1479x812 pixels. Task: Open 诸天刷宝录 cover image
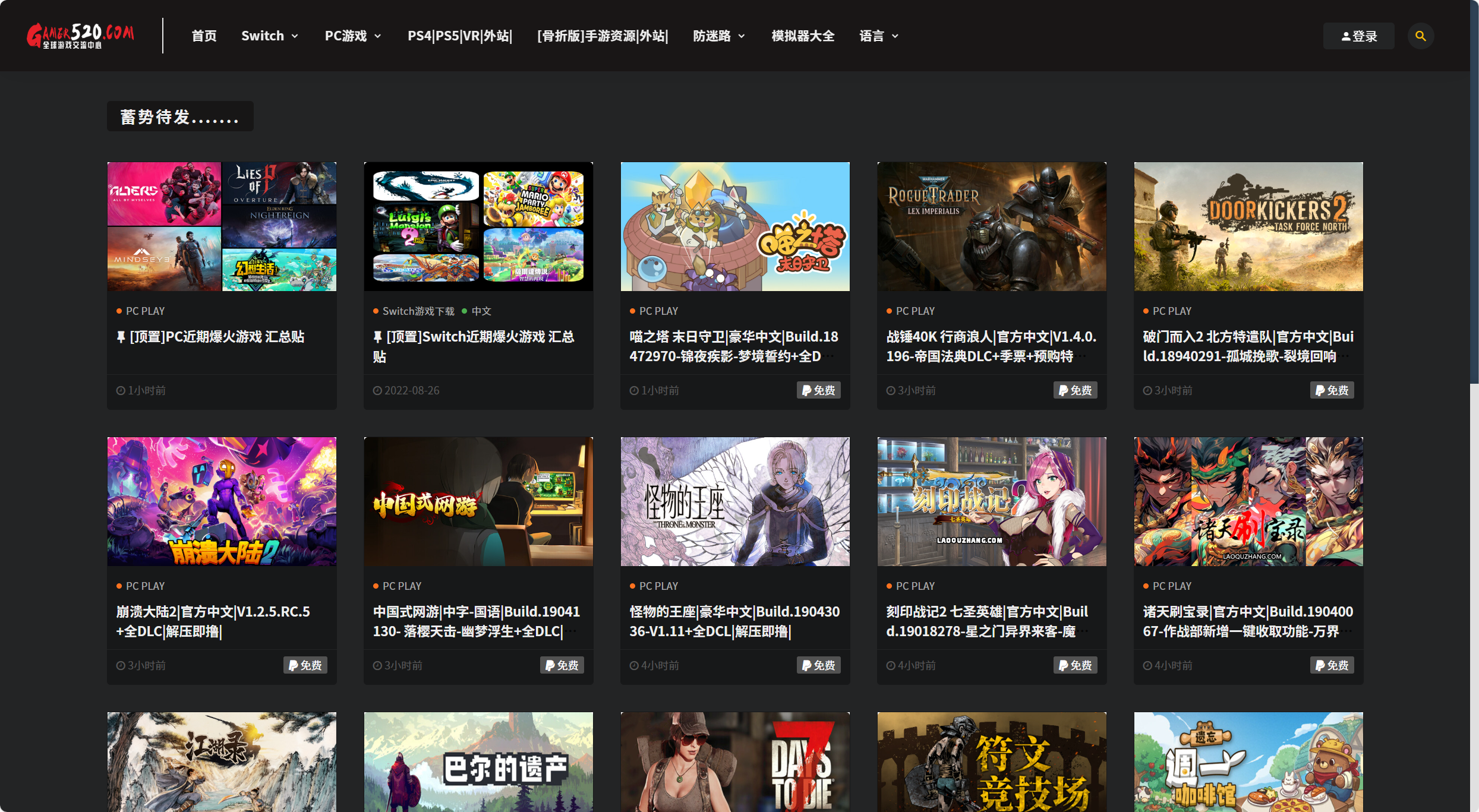point(1248,501)
